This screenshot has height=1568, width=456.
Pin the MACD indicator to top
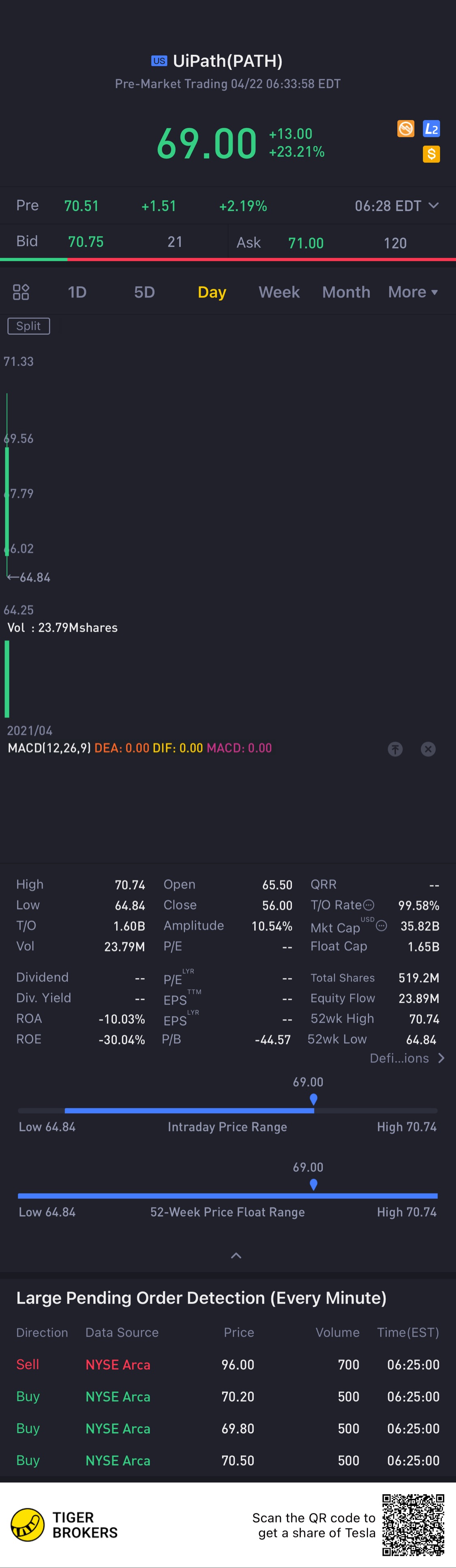(395, 749)
